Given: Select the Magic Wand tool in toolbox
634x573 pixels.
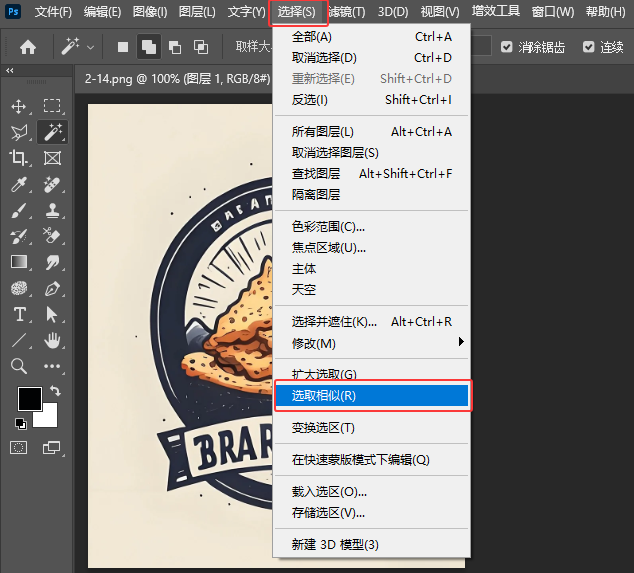Looking at the screenshot, I should pos(53,132).
